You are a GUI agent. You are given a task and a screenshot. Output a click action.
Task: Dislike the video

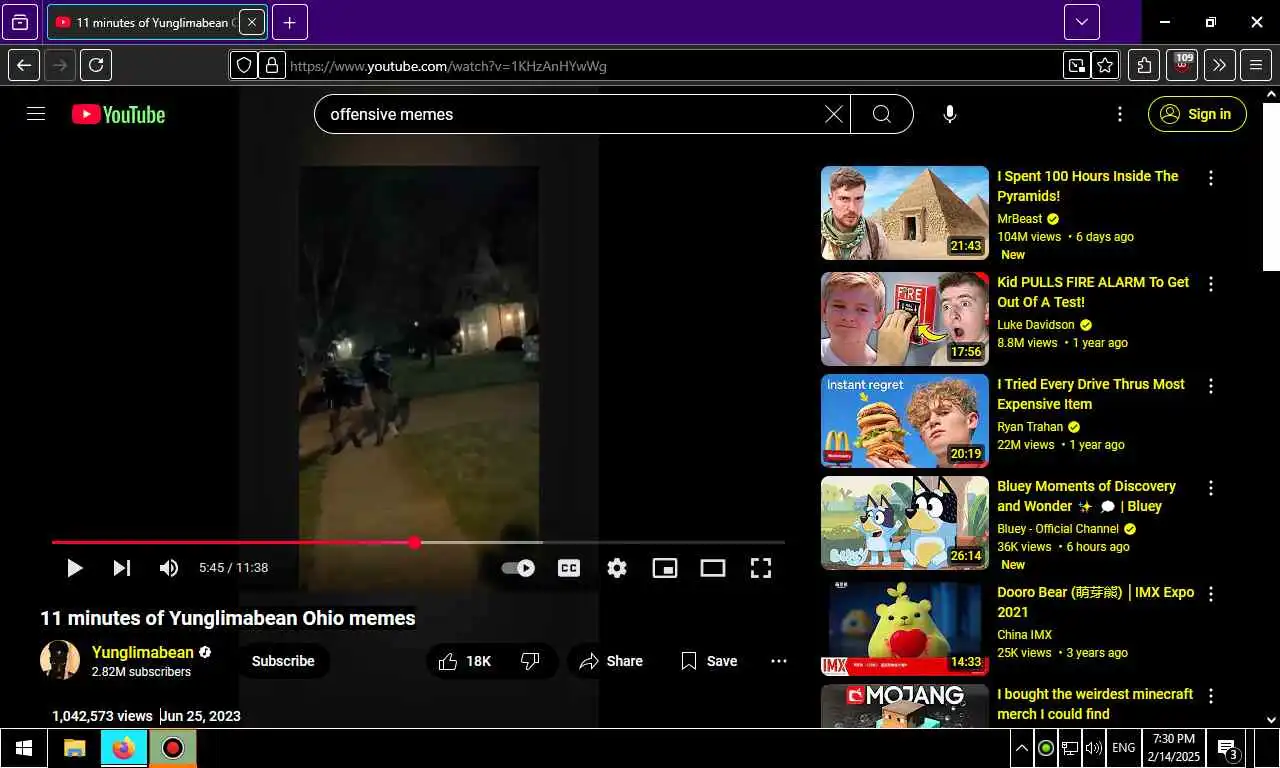(x=531, y=661)
